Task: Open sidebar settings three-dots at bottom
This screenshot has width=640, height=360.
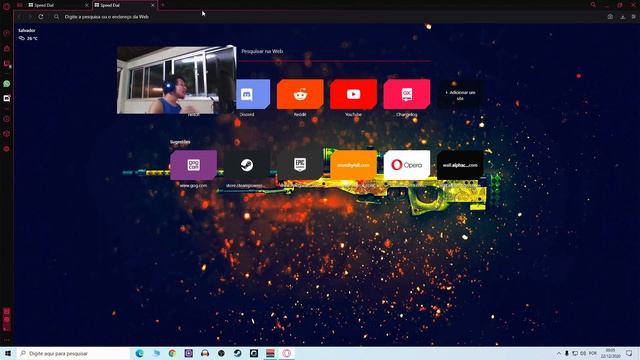Action: click(x=7, y=339)
